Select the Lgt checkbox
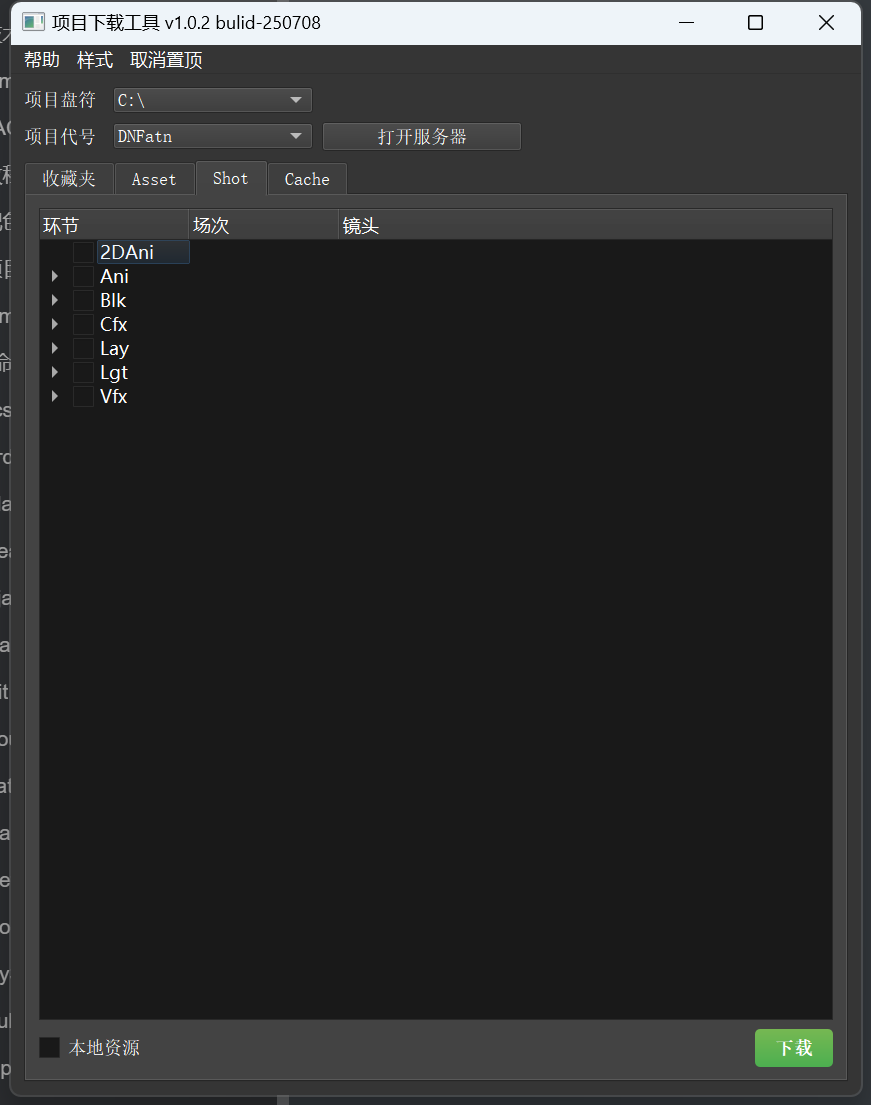This screenshot has height=1105, width=871. (84, 372)
